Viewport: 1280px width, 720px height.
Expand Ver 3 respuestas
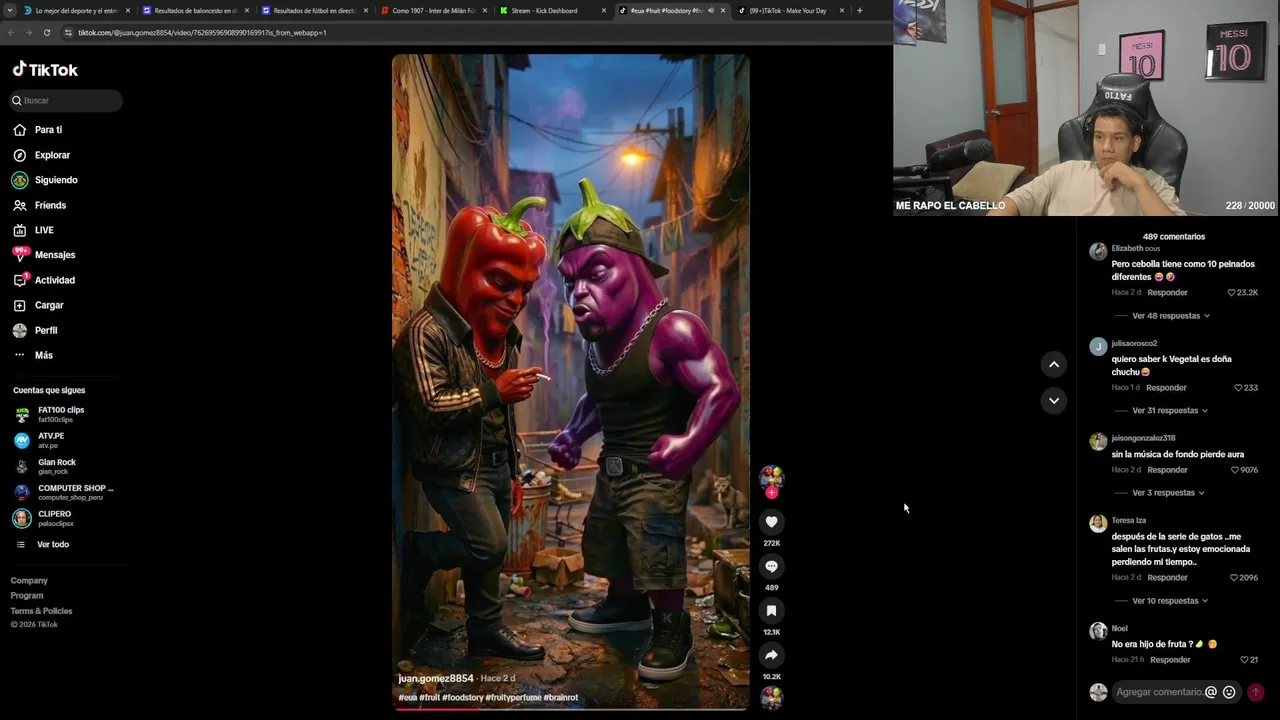[1168, 493]
